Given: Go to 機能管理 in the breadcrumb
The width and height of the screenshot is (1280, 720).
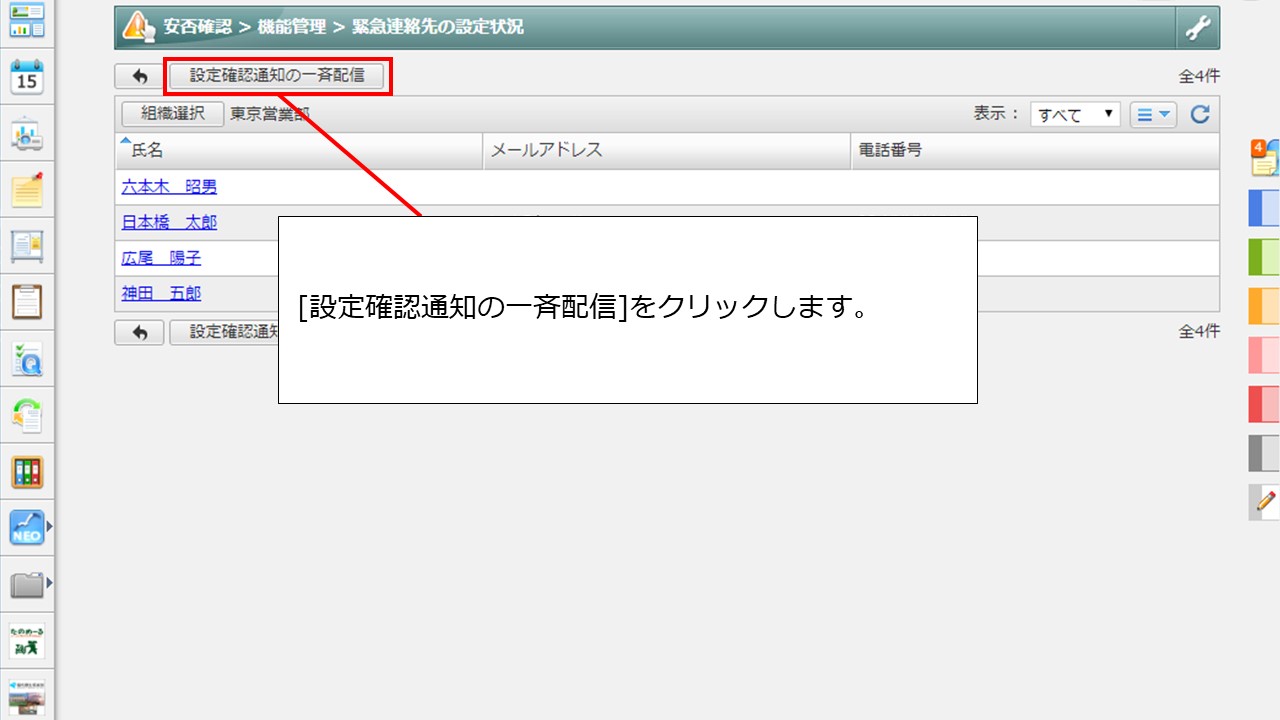Looking at the screenshot, I should click(292, 28).
